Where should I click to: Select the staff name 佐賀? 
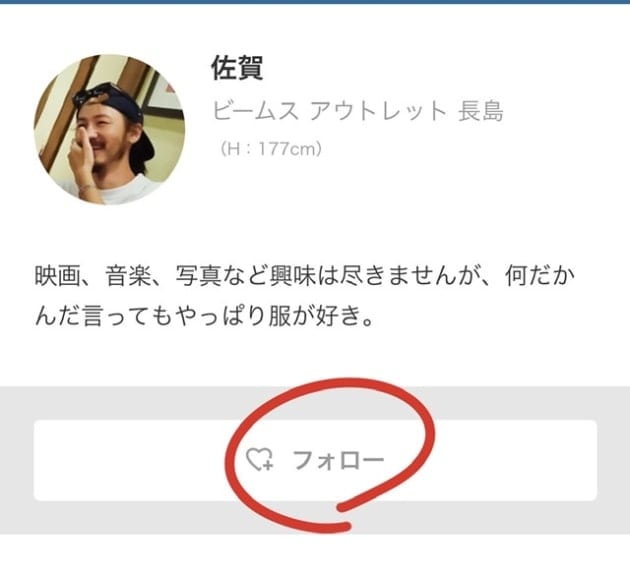tap(237, 67)
